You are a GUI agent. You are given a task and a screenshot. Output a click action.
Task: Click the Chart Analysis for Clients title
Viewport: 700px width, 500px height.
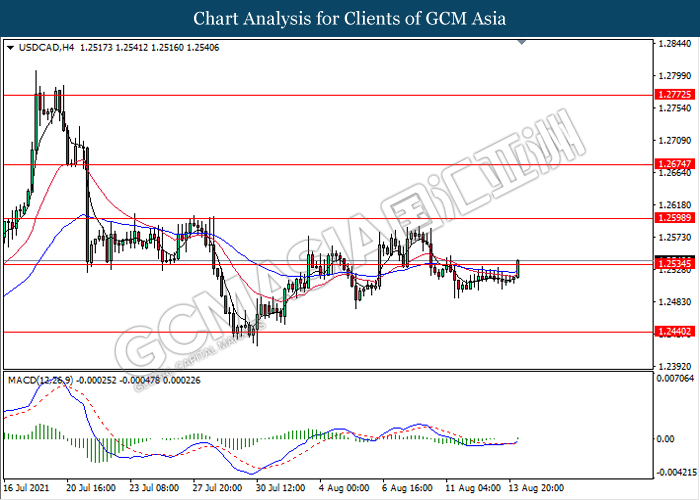click(x=350, y=18)
